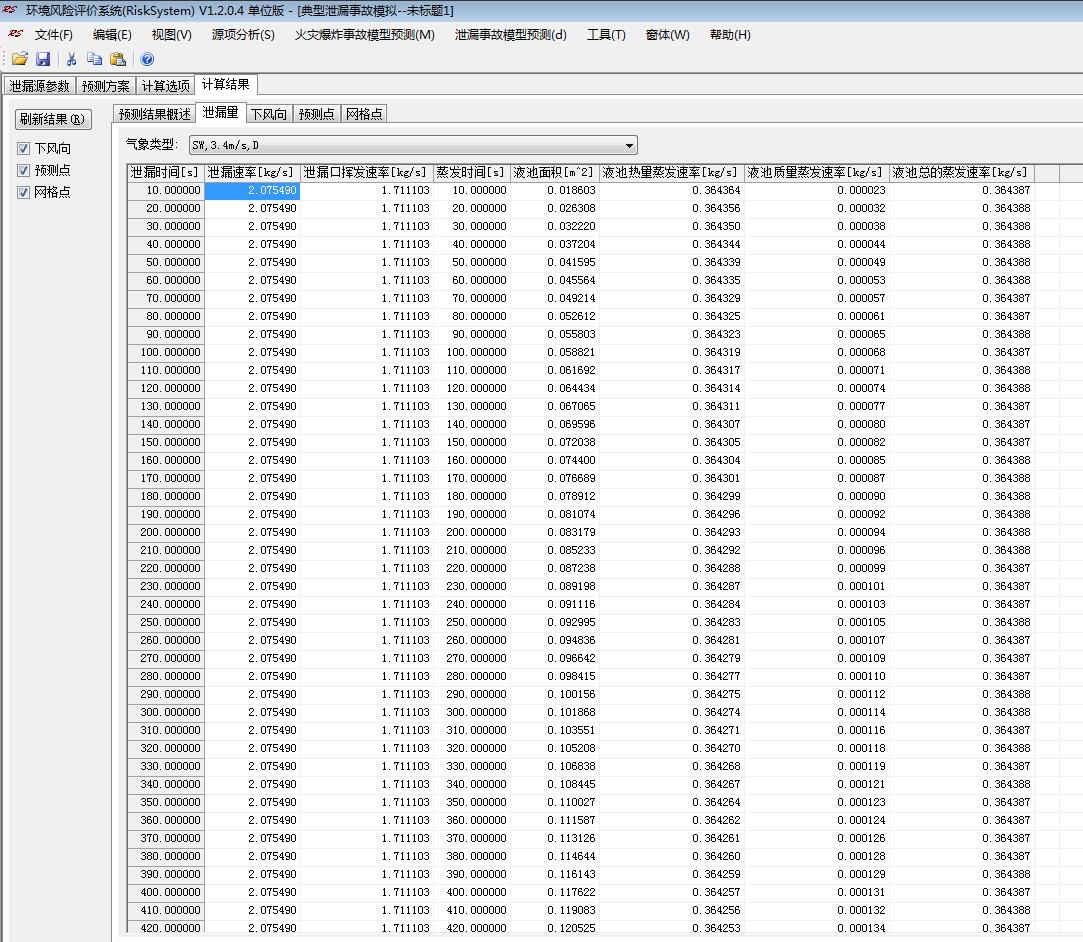This screenshot has width=1083, height=942.
Task: Select the 泄漏量 sub-tab
Action: click(220, 113)
